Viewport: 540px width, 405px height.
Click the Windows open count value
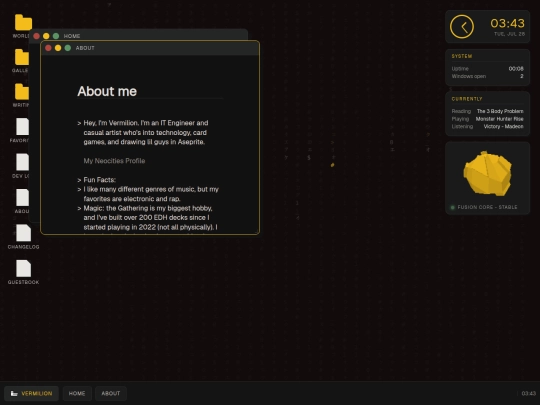point(522,76)
